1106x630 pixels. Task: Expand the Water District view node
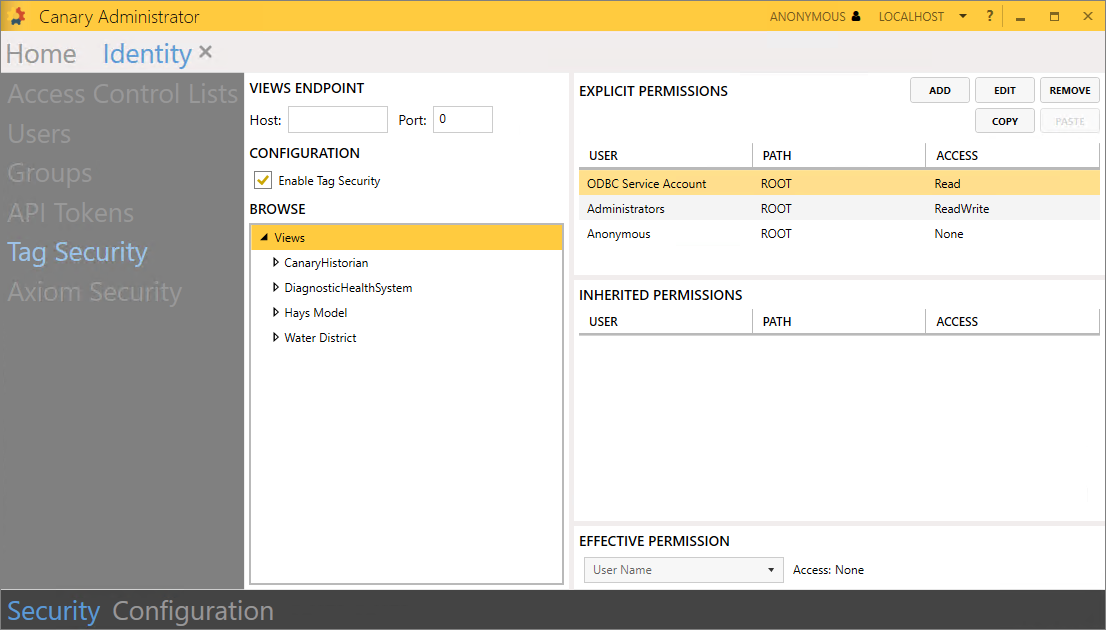(x=276, y=338)
